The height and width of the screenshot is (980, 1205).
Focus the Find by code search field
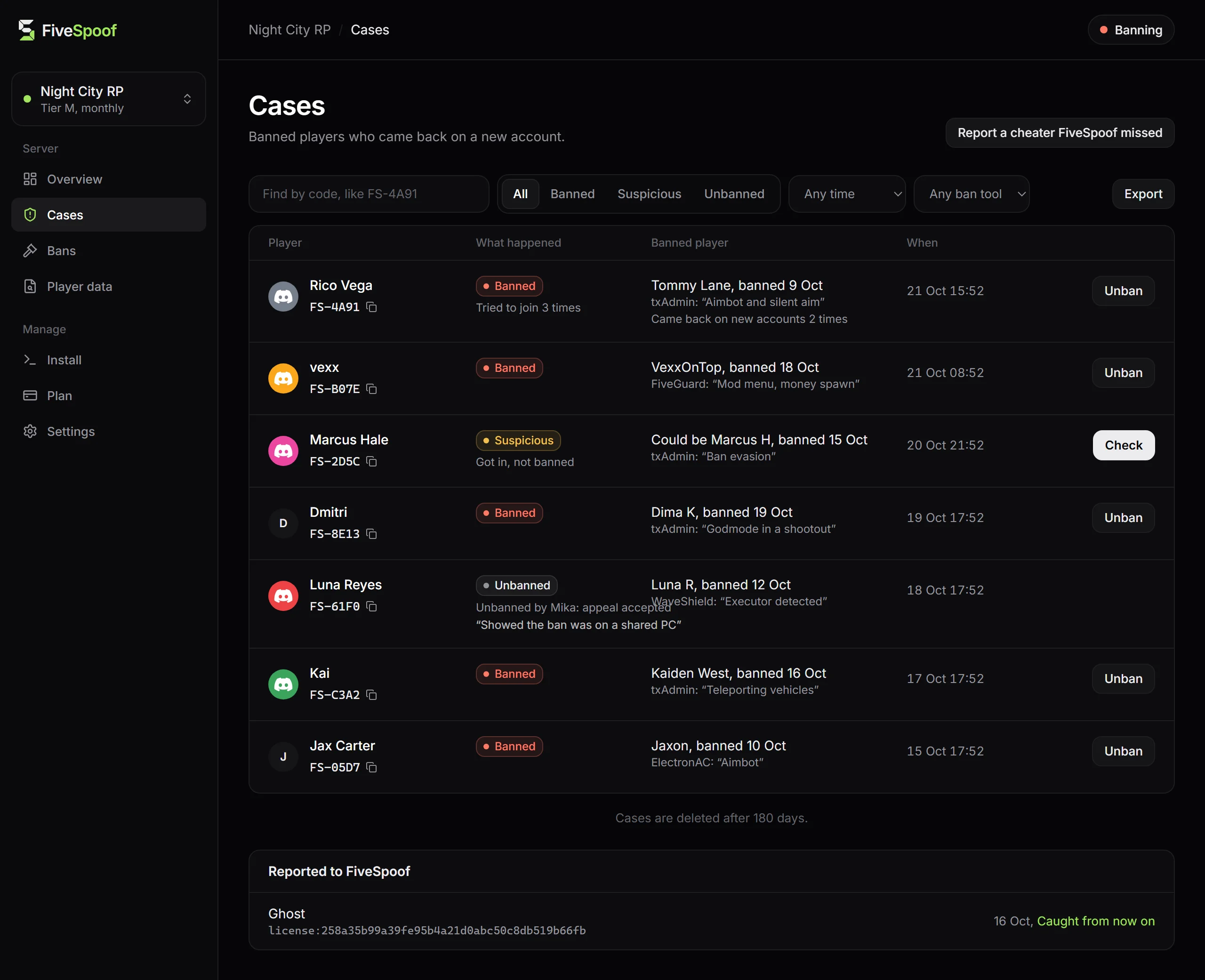(x=369, y=193)
